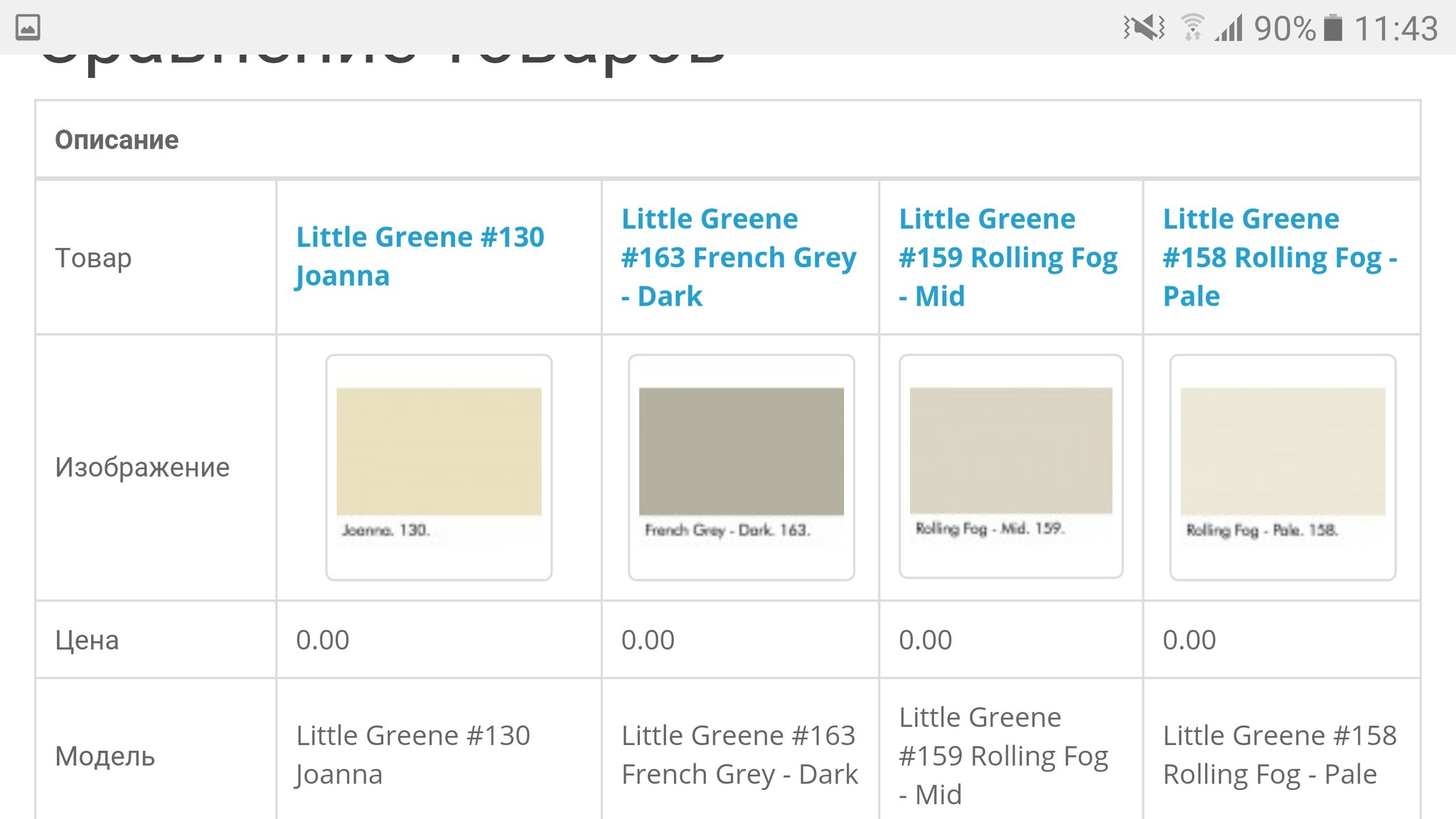Tap the Rolling Fog Pale 158 swatch
This screenshot has width=1456, height=819.
click(1283, 467)
